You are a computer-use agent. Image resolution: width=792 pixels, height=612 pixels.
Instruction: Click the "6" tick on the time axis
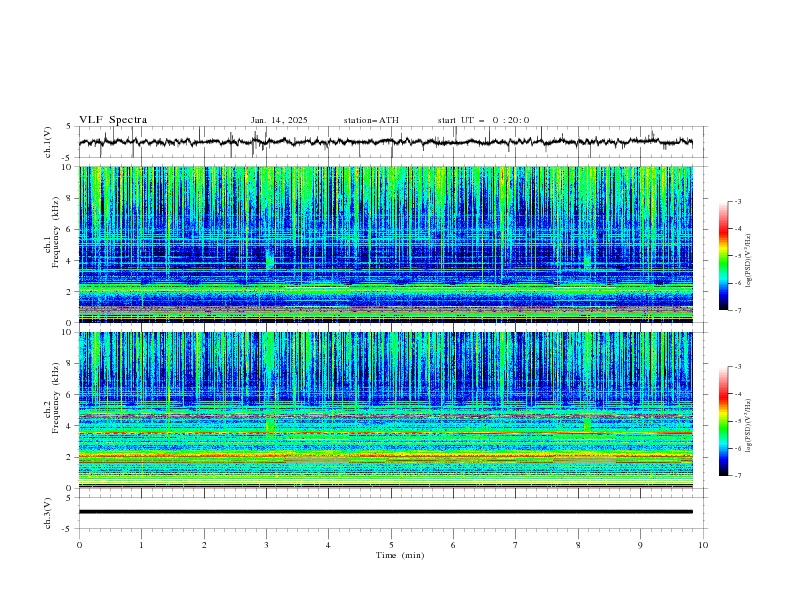pyautogui.click(x=453, y=545)
